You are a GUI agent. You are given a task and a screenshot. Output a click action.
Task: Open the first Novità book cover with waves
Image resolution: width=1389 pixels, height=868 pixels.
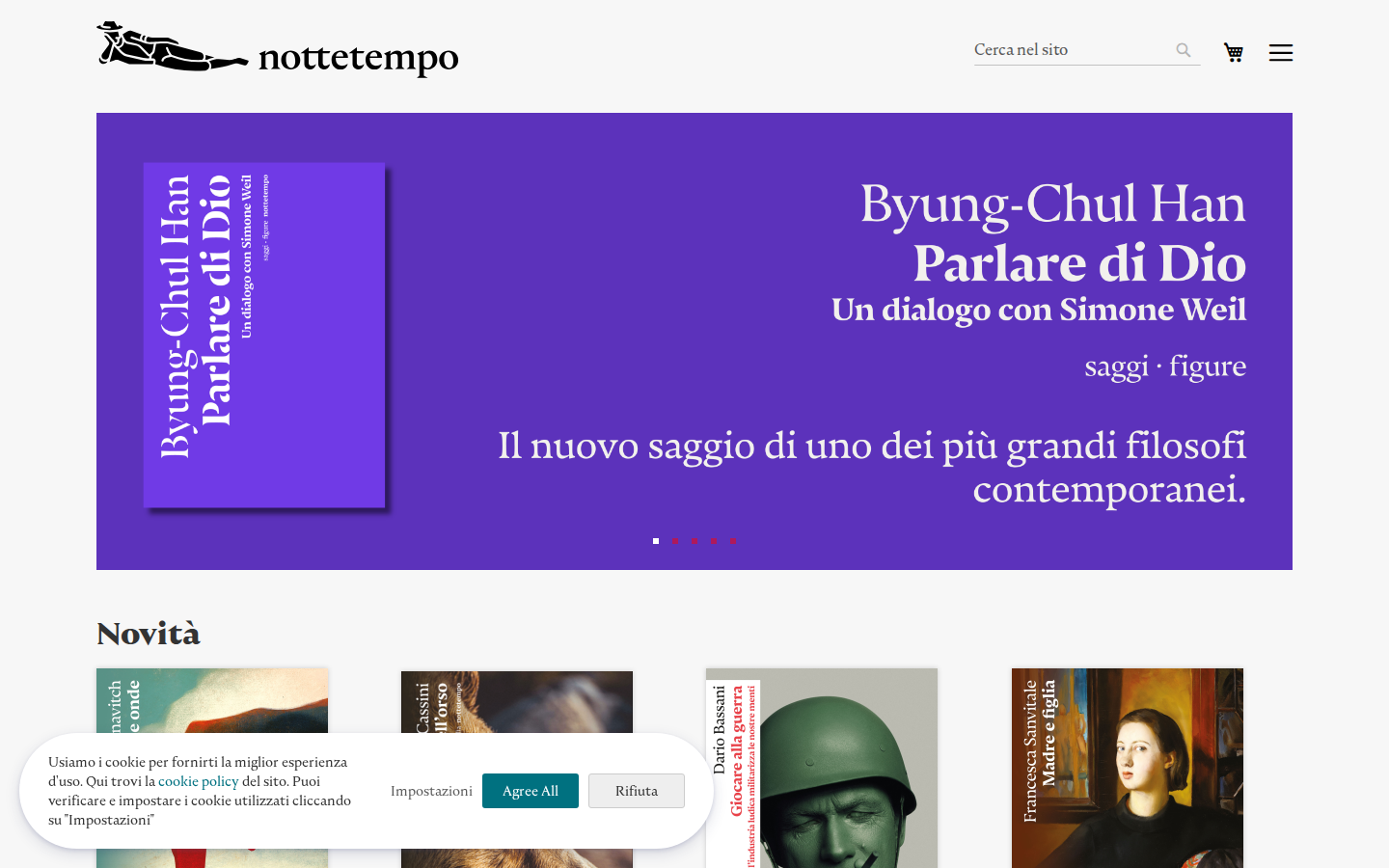point(212,701)
